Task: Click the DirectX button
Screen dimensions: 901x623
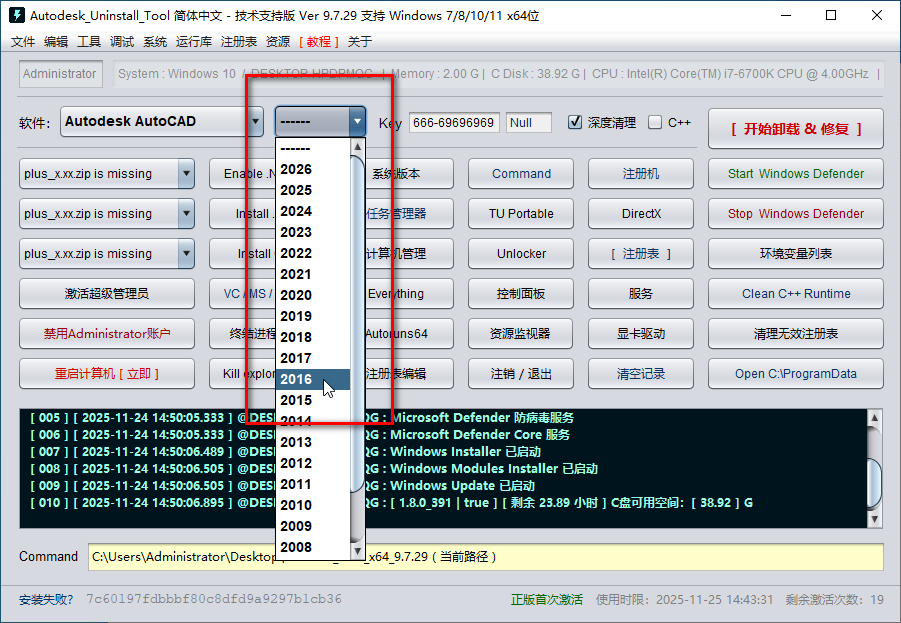Action: [x=641, y=214]
